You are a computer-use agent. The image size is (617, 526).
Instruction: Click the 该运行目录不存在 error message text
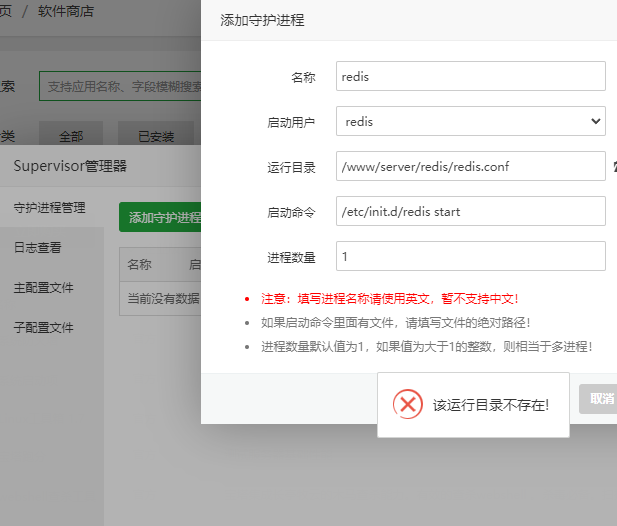490,405
